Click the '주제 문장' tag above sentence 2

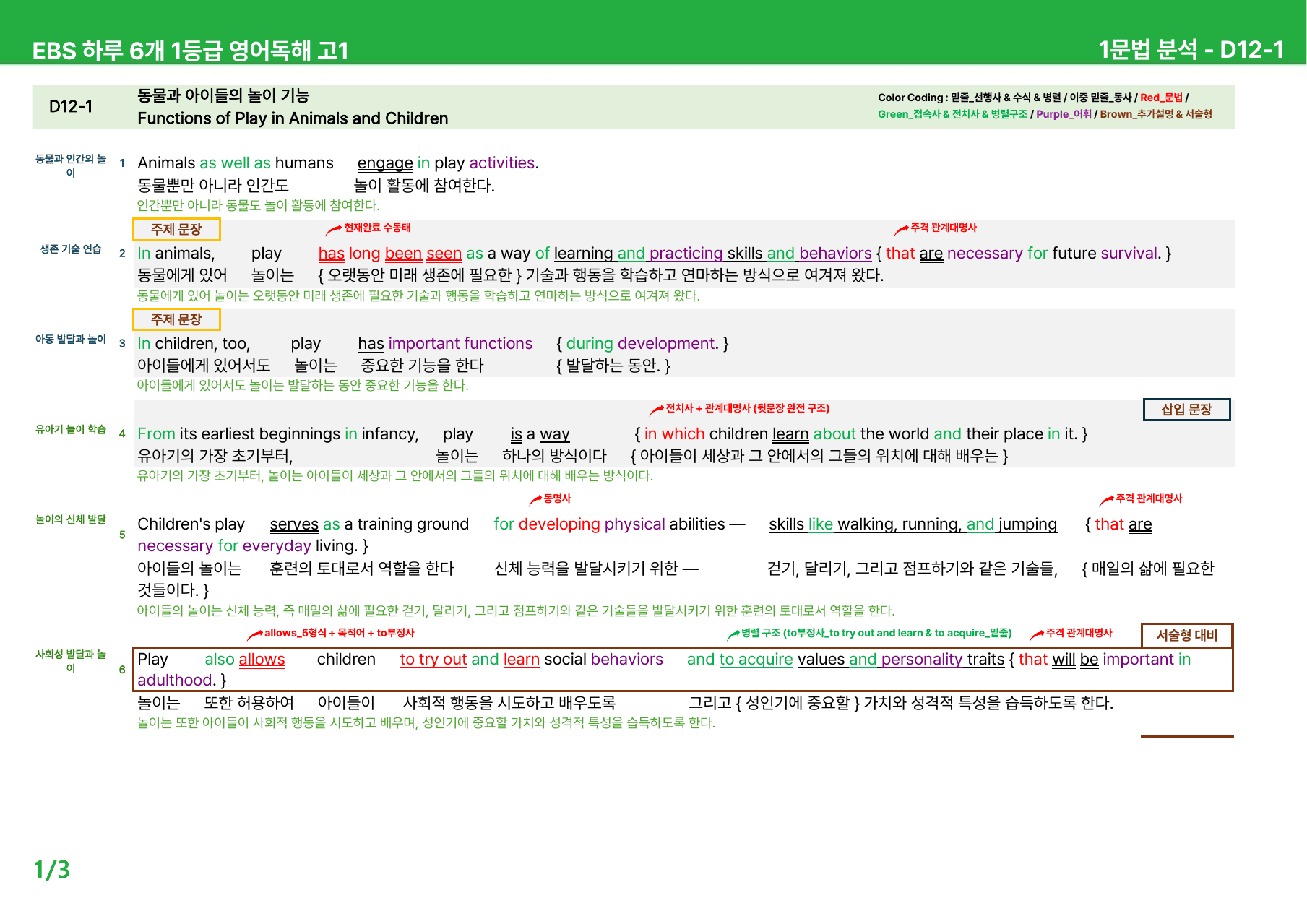[176, 229]
